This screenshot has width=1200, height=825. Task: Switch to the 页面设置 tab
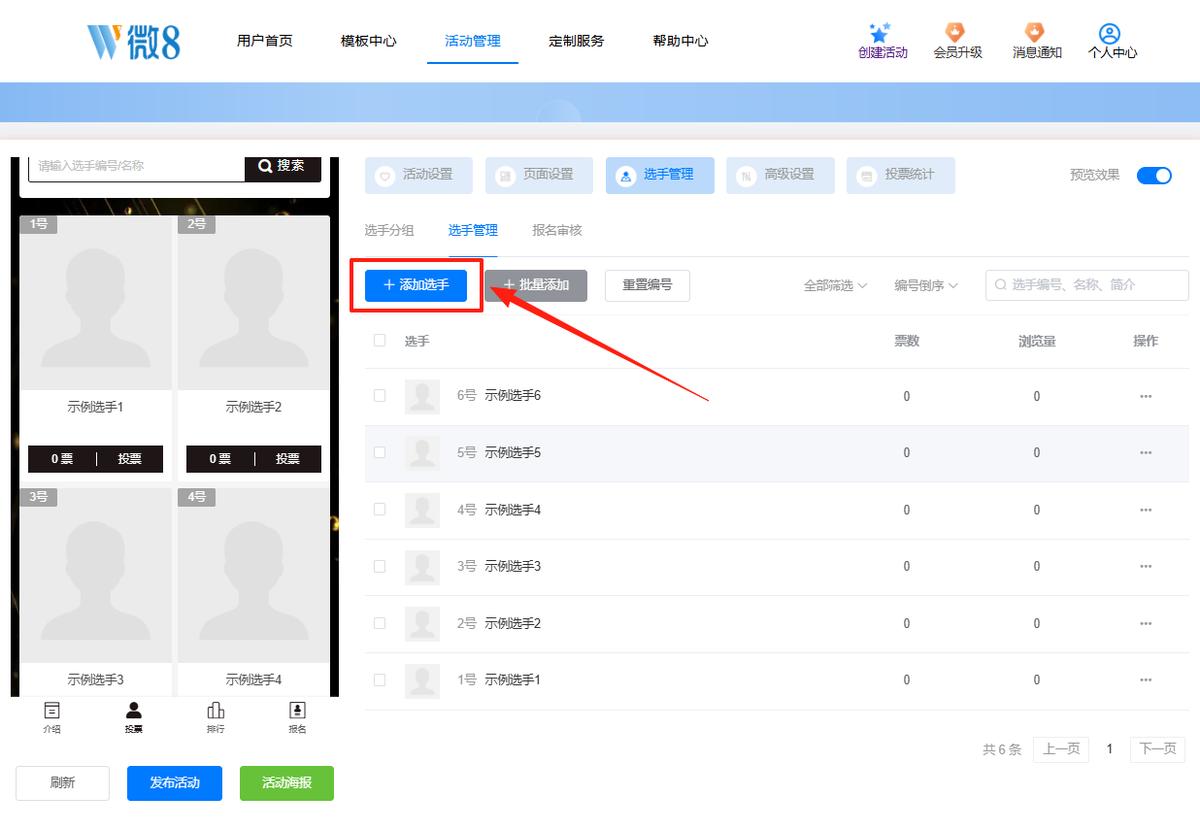539,175
